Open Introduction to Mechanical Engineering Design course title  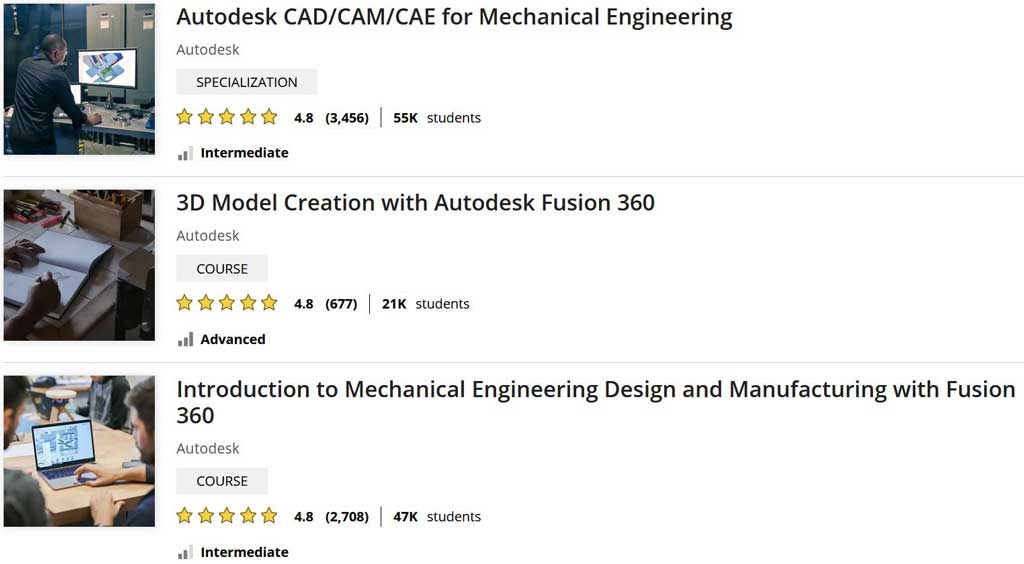595,389
